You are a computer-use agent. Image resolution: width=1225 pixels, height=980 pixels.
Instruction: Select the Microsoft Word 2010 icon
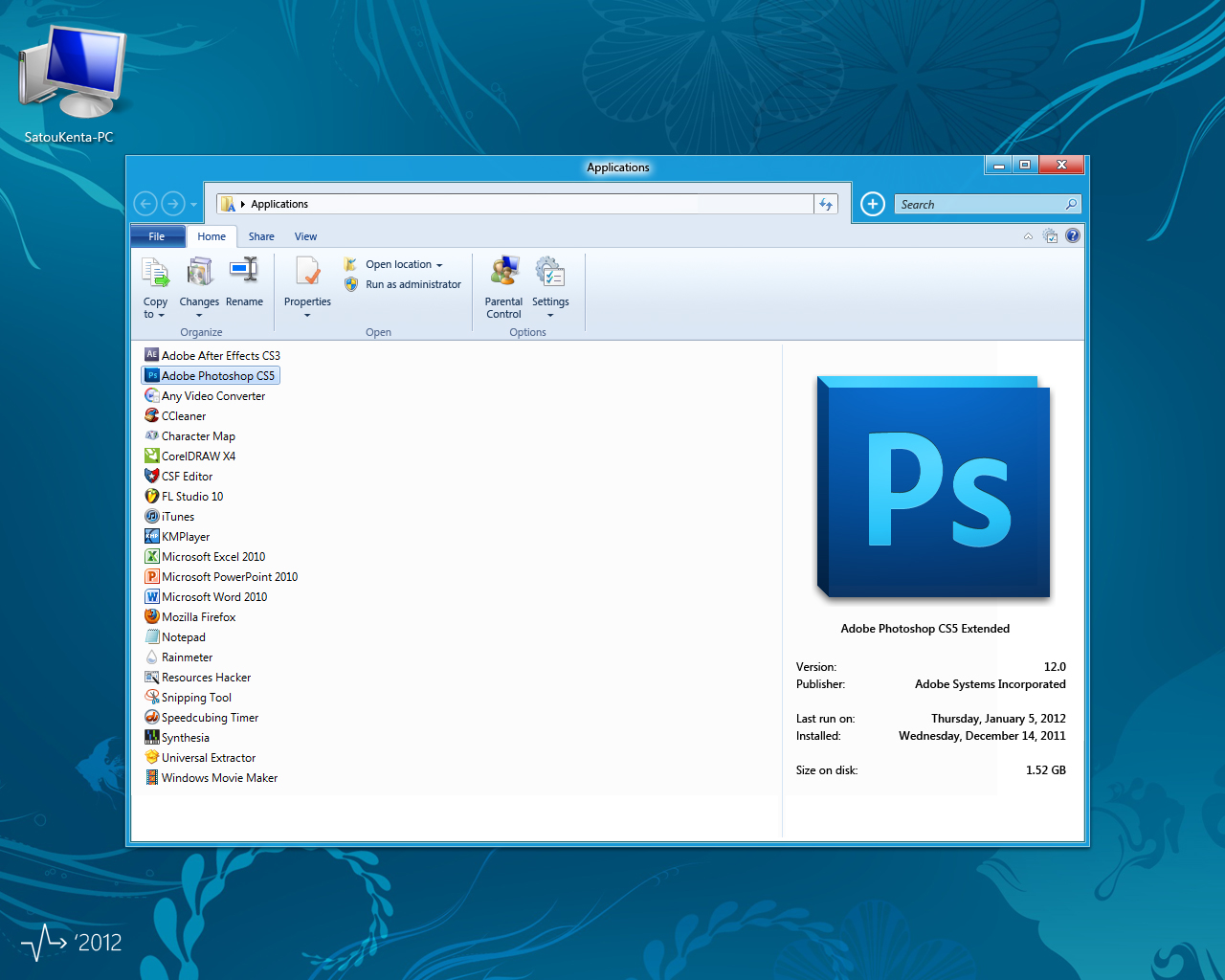point(151,596)
